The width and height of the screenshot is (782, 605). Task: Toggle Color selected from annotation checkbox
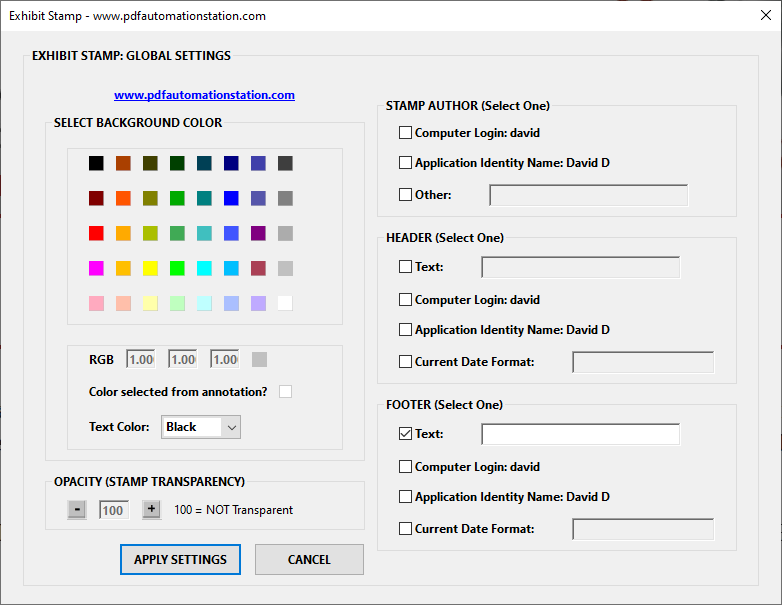pyautogui.click(x=285, y=392)
